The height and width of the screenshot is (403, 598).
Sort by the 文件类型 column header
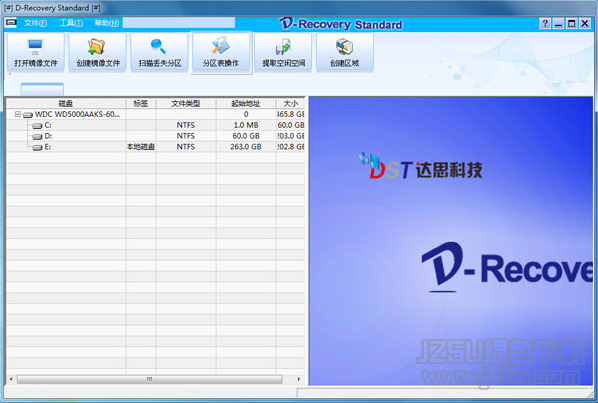[x=186, y=103]
